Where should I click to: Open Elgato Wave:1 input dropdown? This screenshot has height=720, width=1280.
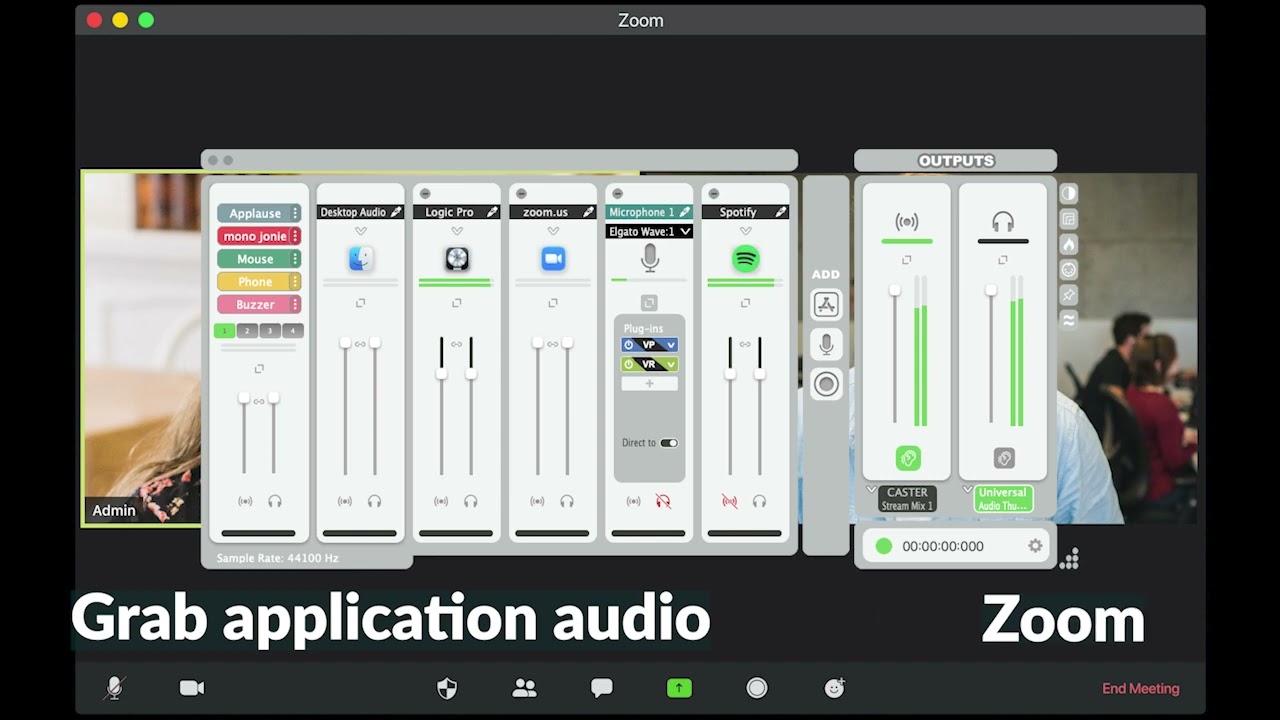pyautogui.click(x=649, y=231)
